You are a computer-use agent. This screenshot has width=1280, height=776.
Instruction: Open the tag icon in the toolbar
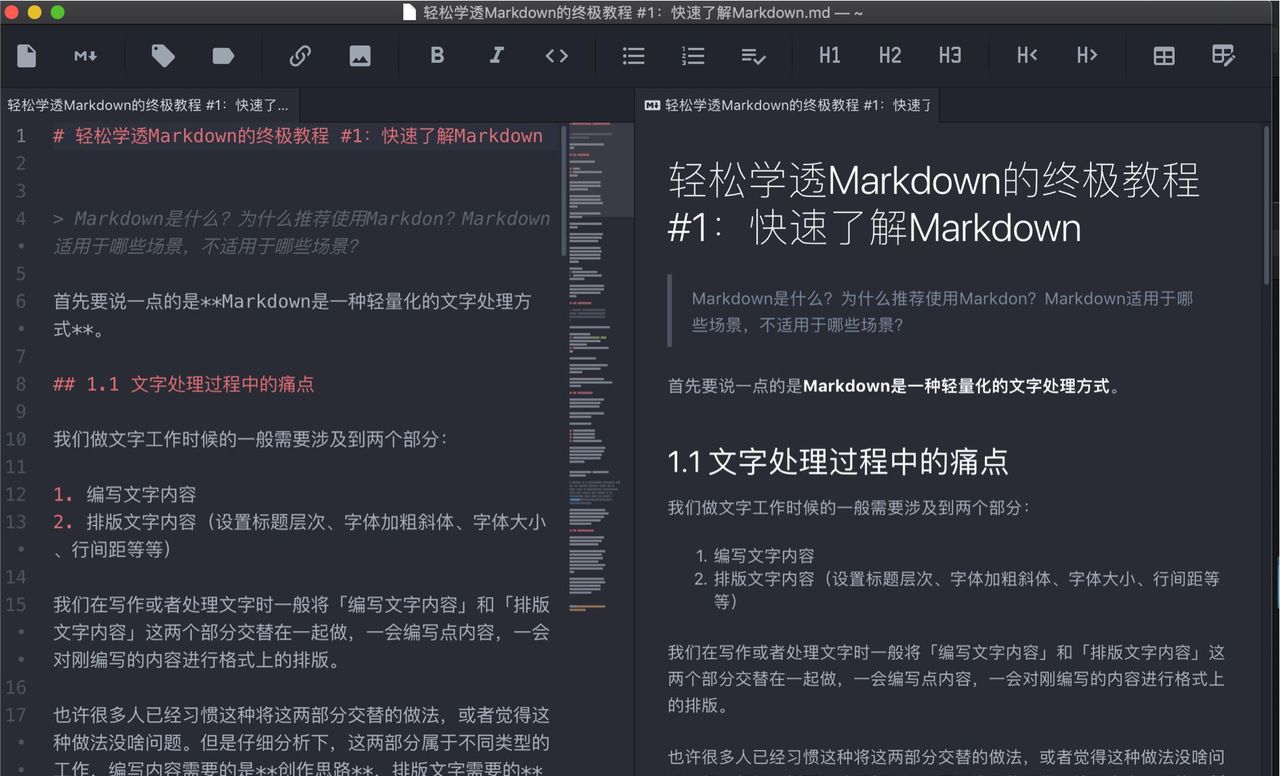(x=163, y=55)
